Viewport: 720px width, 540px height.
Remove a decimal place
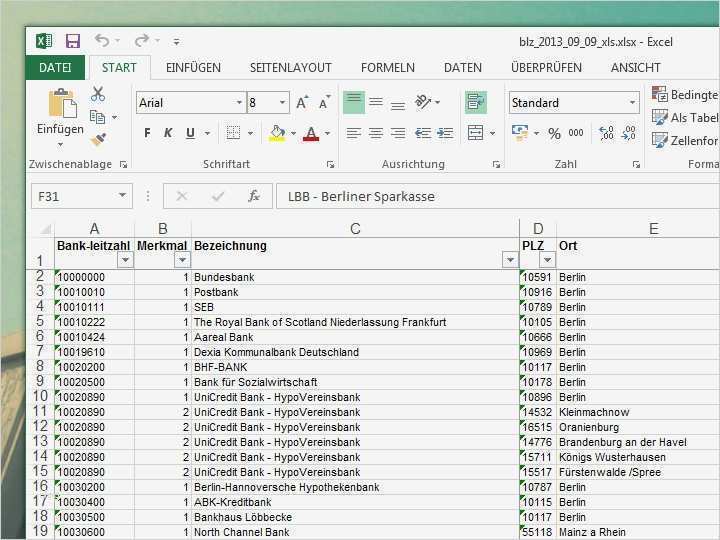629,134
